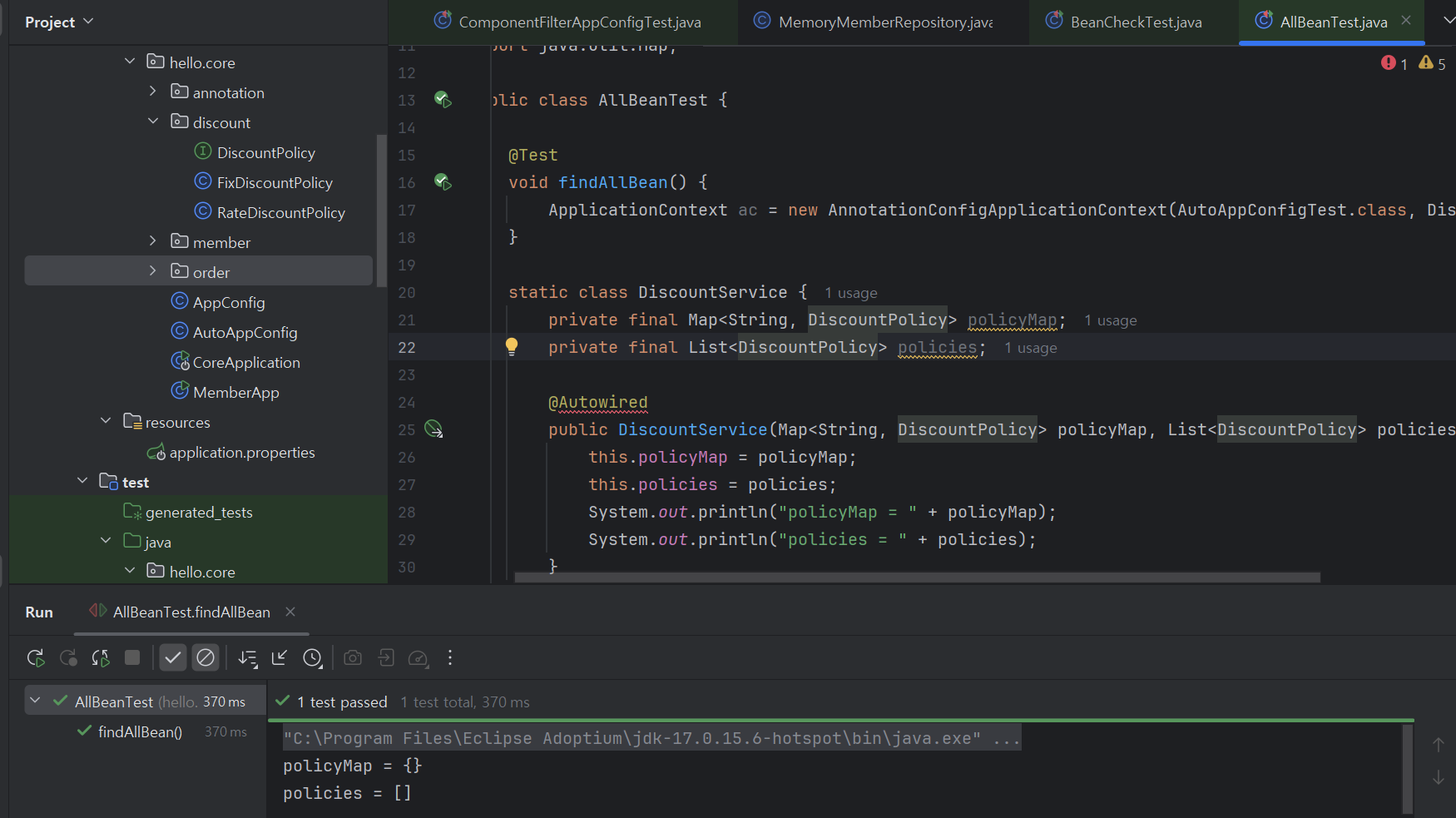Close the AllBeanTest.java tab

(1406, 20)
